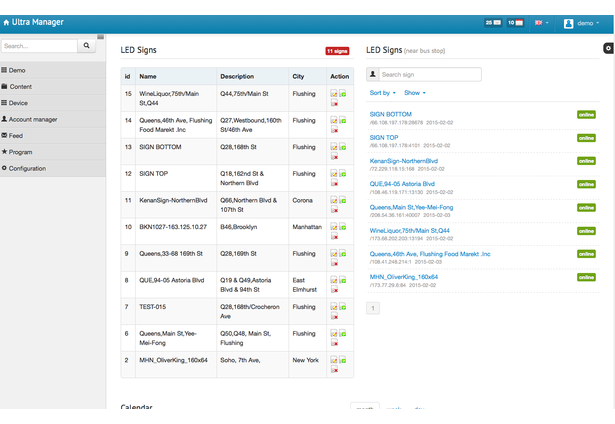Open the Ultra Manager home icon

(6, 23)
